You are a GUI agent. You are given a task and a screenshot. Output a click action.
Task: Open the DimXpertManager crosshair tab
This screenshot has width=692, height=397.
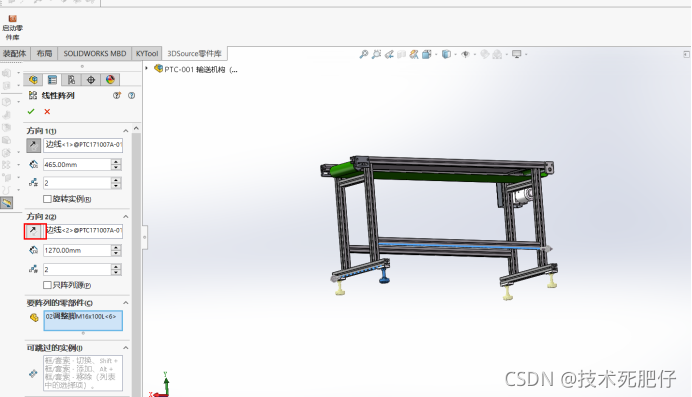91,79
